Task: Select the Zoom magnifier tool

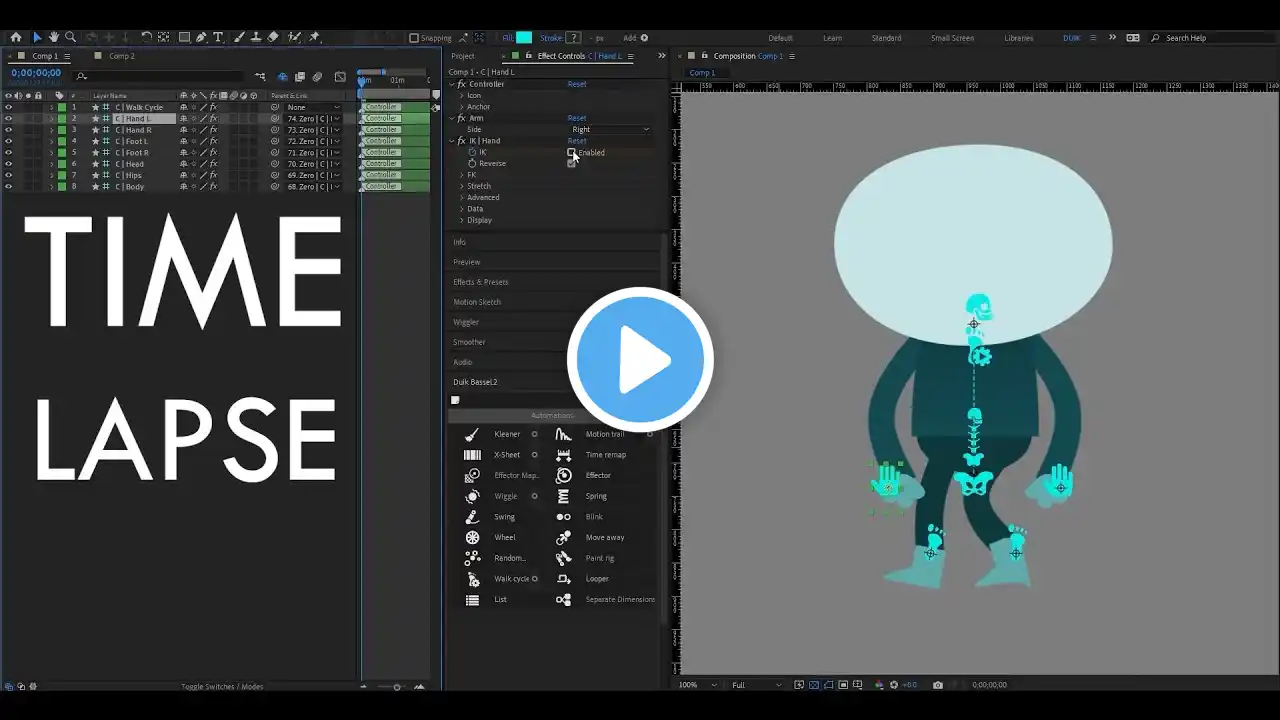Action: pos(71,37)
